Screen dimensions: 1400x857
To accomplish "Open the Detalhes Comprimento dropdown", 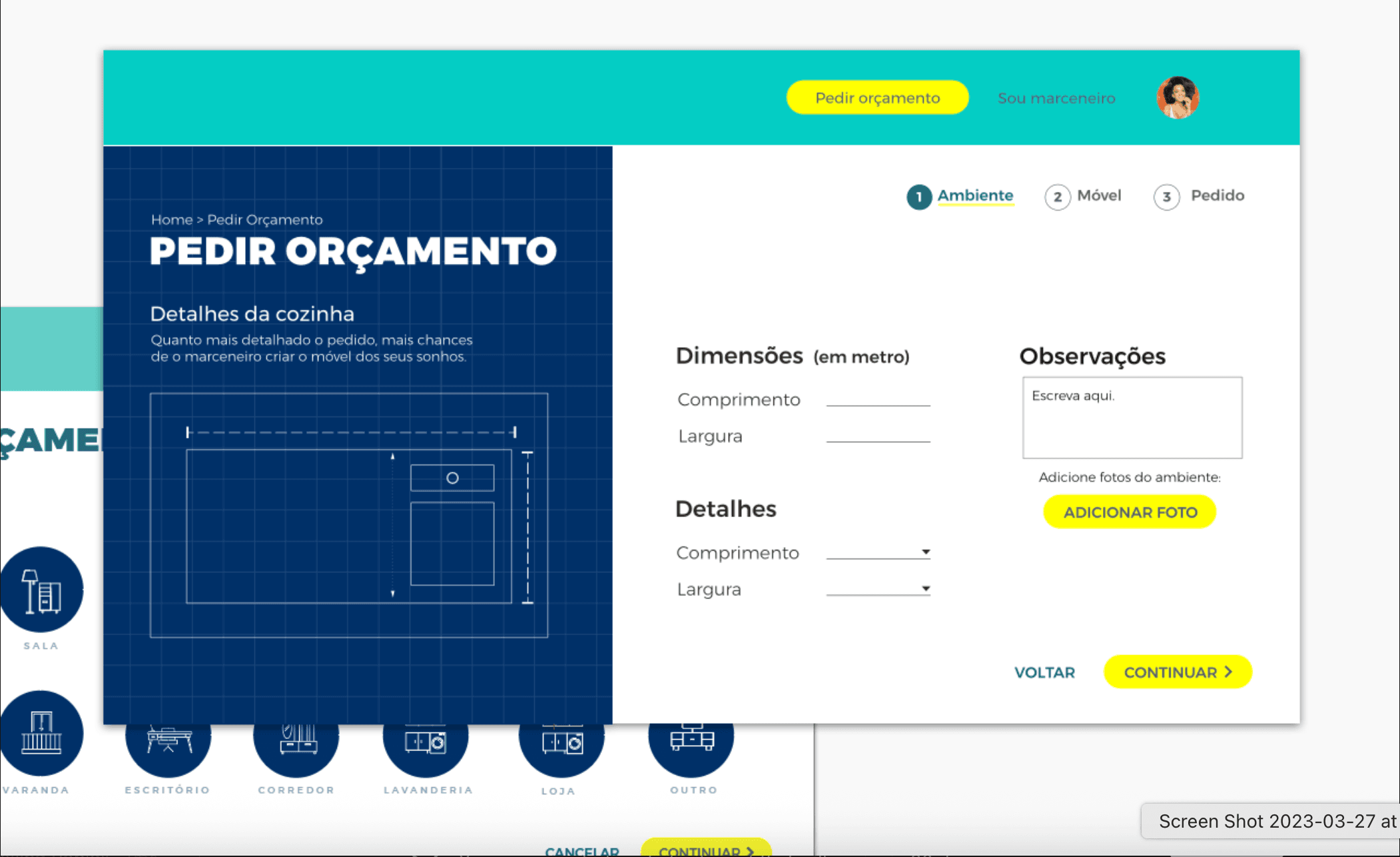I will (878, 552).
